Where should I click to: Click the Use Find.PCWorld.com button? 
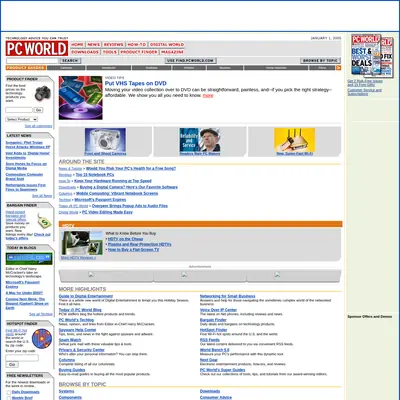coord(191,61)
